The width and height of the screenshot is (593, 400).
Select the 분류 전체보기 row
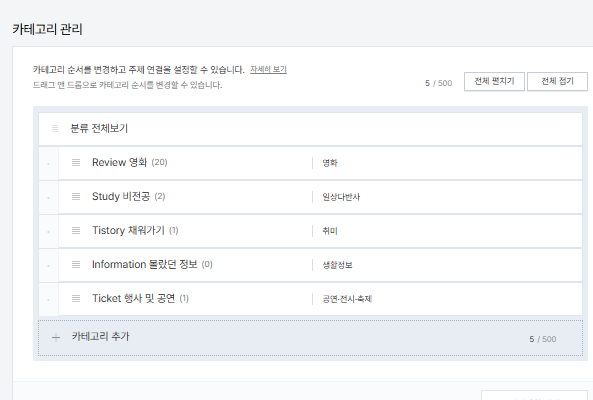[x=310, y=129]
